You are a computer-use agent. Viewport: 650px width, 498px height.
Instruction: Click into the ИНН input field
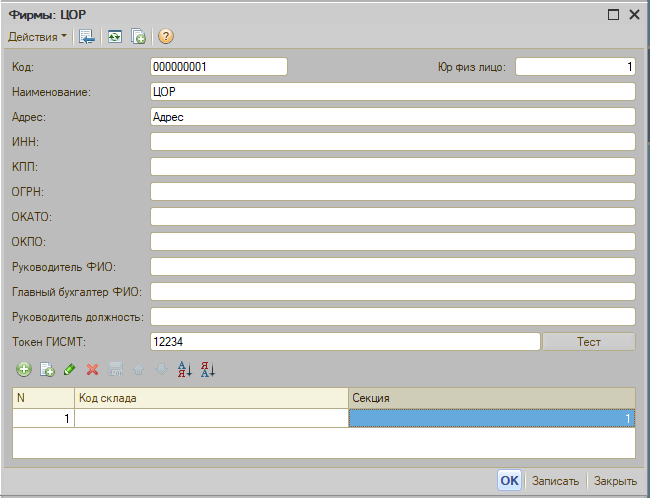(393, 142)
